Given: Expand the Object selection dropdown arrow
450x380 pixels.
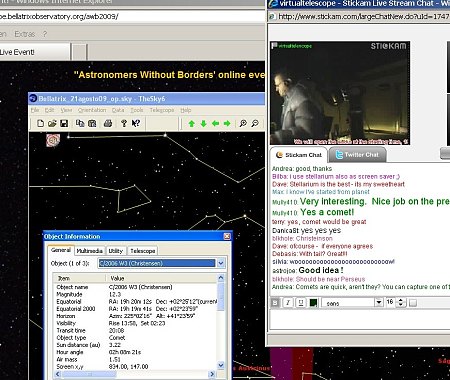Looking at the screenshot, I should [x=221, y=263].
